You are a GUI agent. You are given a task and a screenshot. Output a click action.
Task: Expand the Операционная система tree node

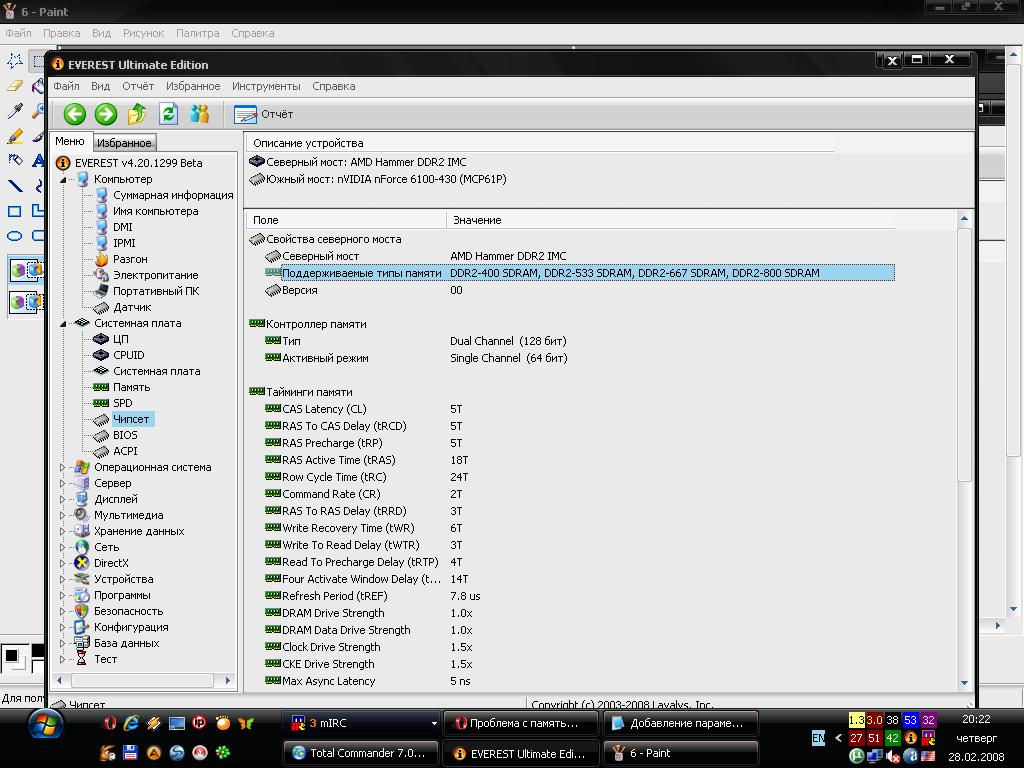coord(63,467)
